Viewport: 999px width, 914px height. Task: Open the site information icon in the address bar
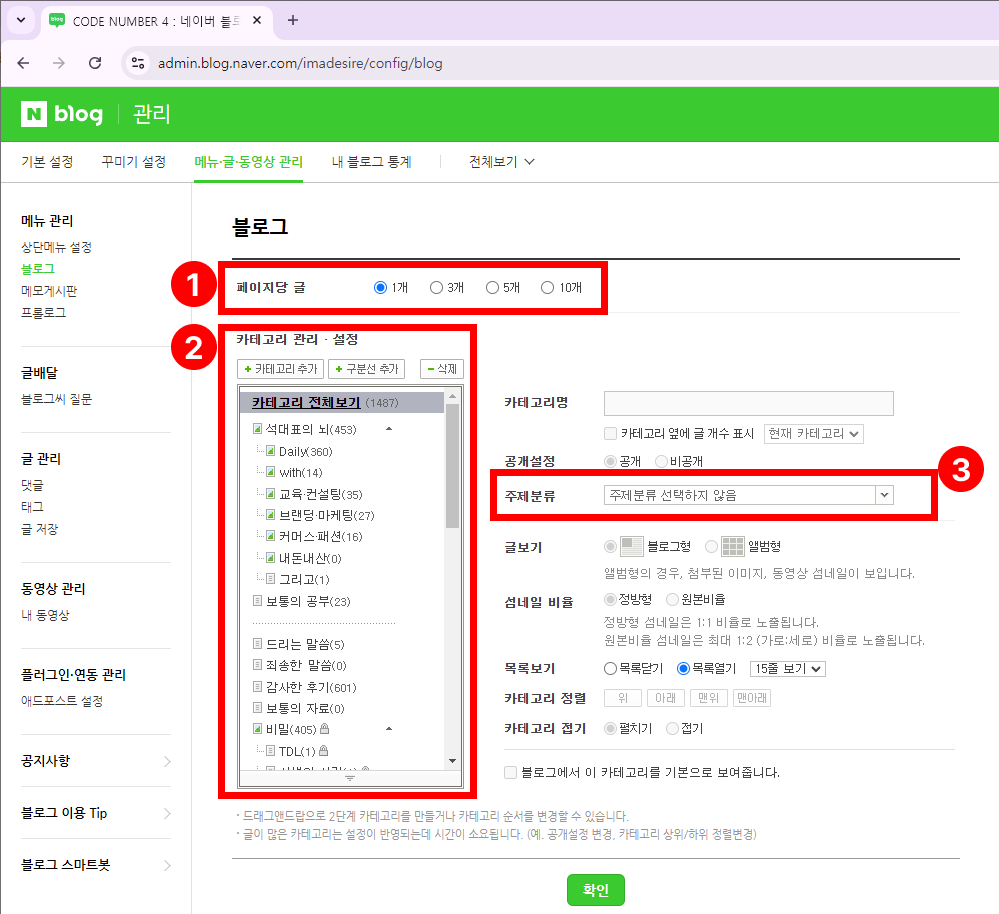pos(139,63)
